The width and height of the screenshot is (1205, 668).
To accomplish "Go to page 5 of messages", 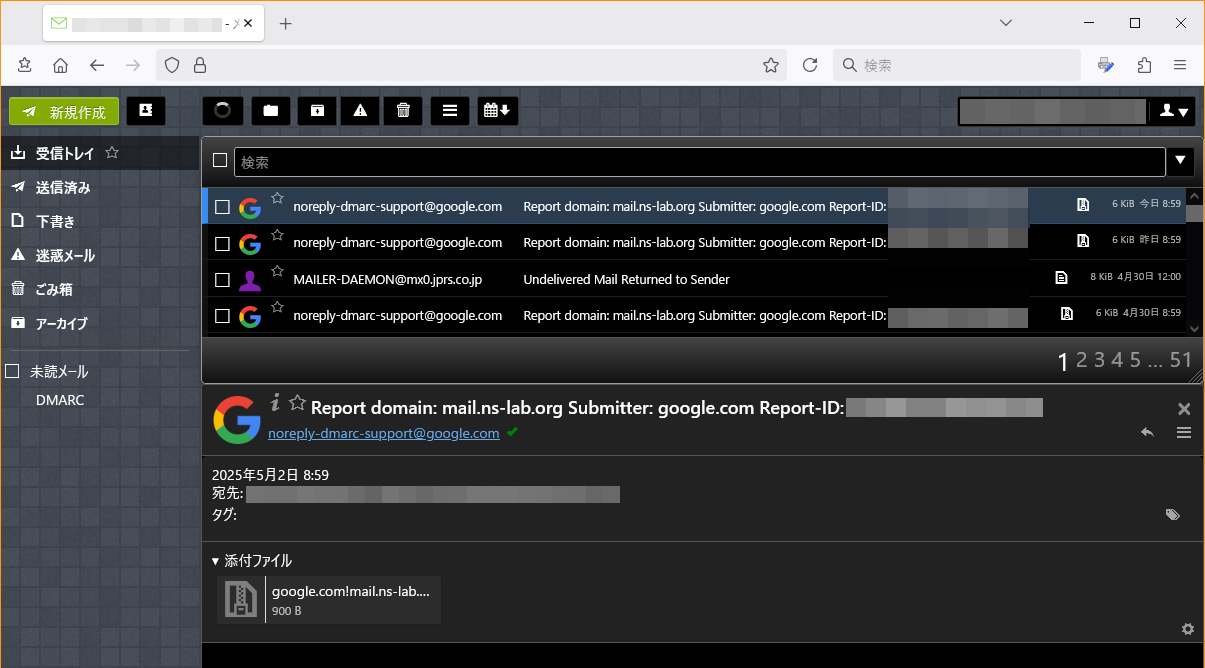I will coord(1135,360).
